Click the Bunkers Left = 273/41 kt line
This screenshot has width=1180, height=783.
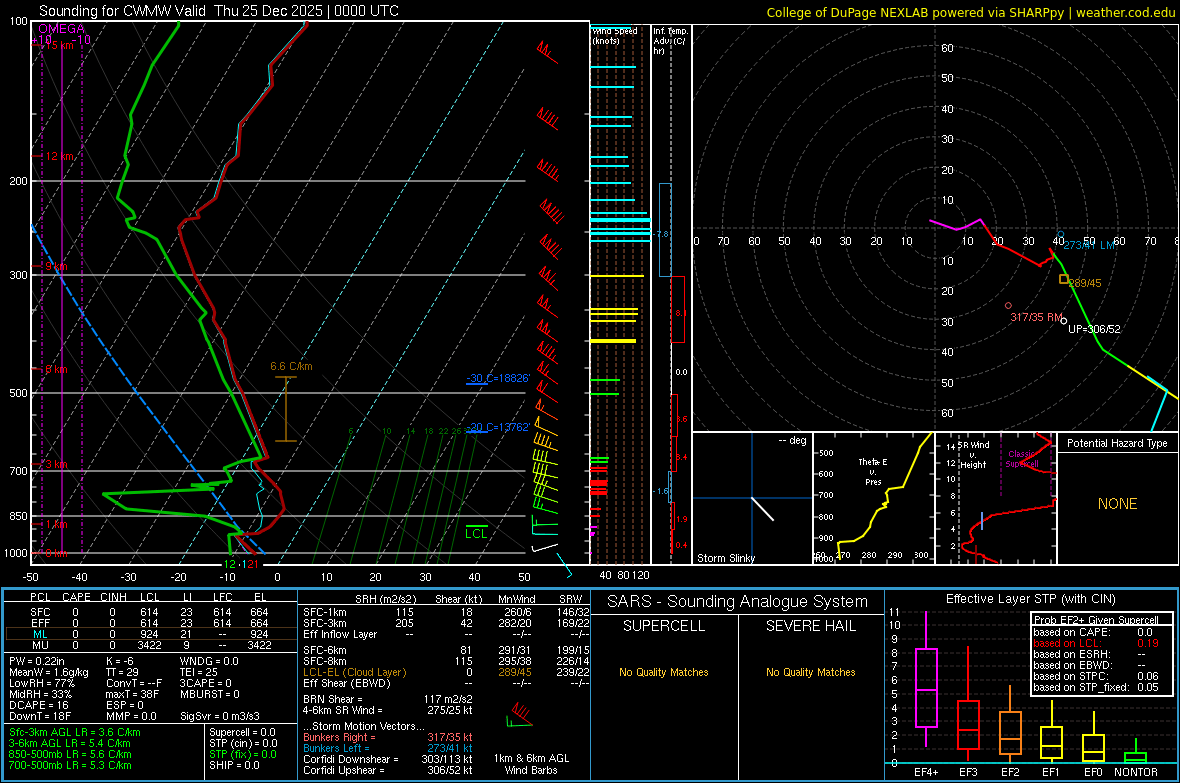[x=388, y=748]
